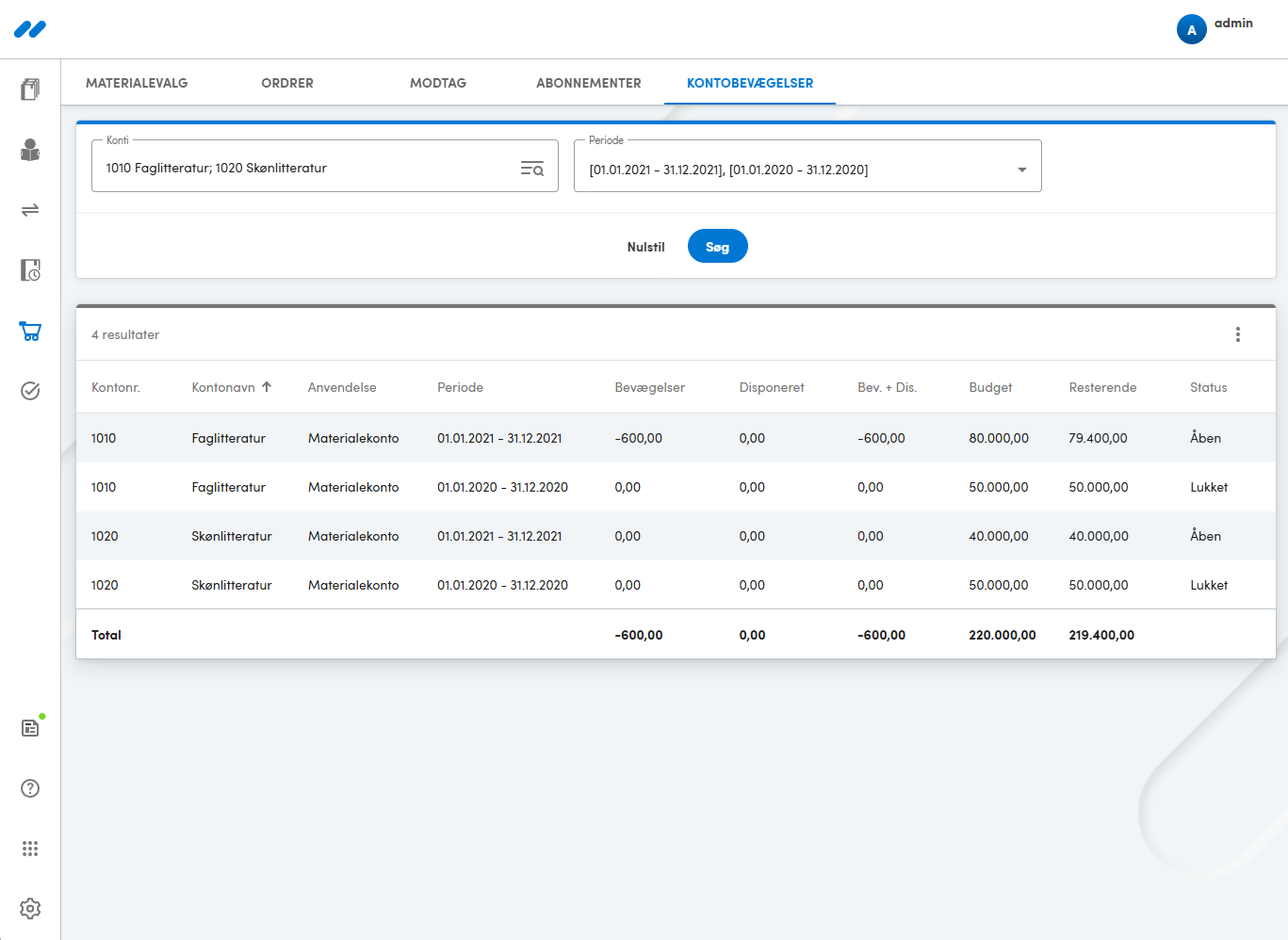Image resolution: width=1288 pixels, height=940 pixels.
Task: Click Lukket status for Faglitteratur 2020
Action: click(x=1209, y=487)
